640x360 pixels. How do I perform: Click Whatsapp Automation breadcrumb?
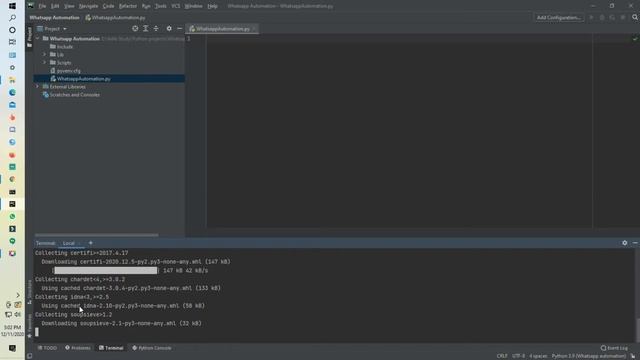click(x=54, y=18)
